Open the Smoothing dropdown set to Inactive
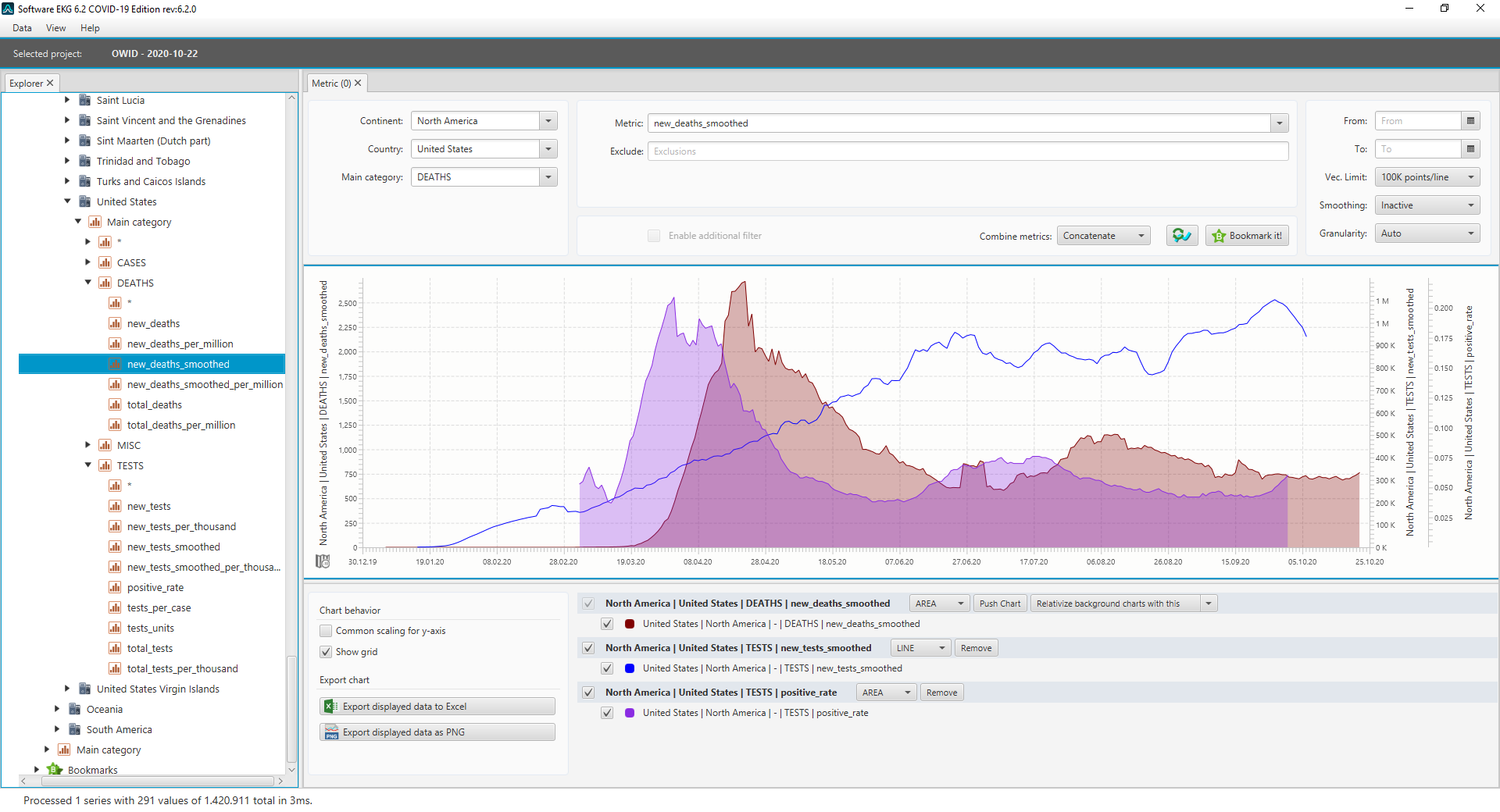 click(1427, 205)
